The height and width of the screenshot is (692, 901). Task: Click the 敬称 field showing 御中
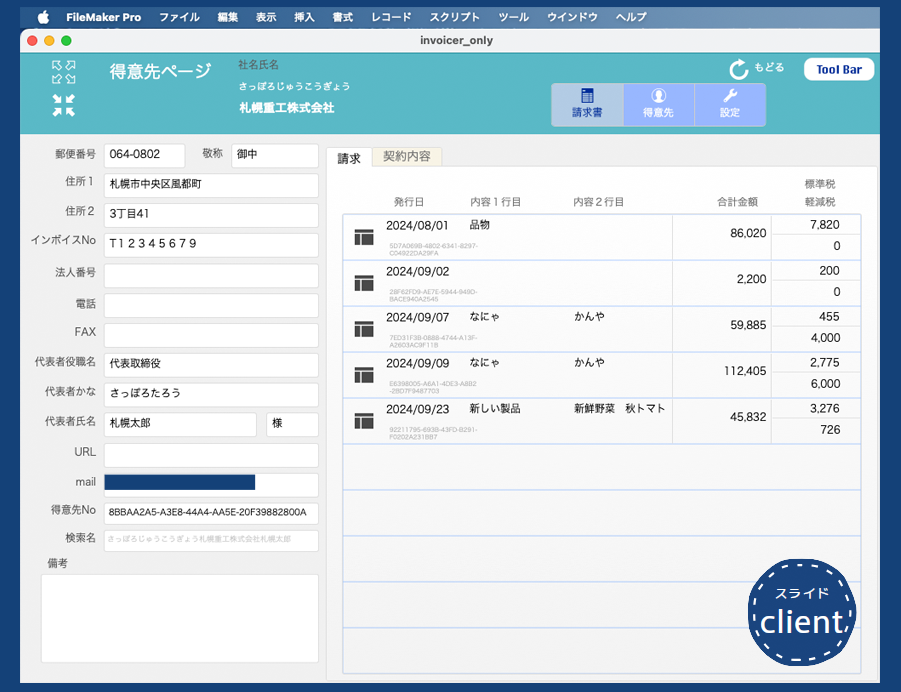tap(274, 155)
